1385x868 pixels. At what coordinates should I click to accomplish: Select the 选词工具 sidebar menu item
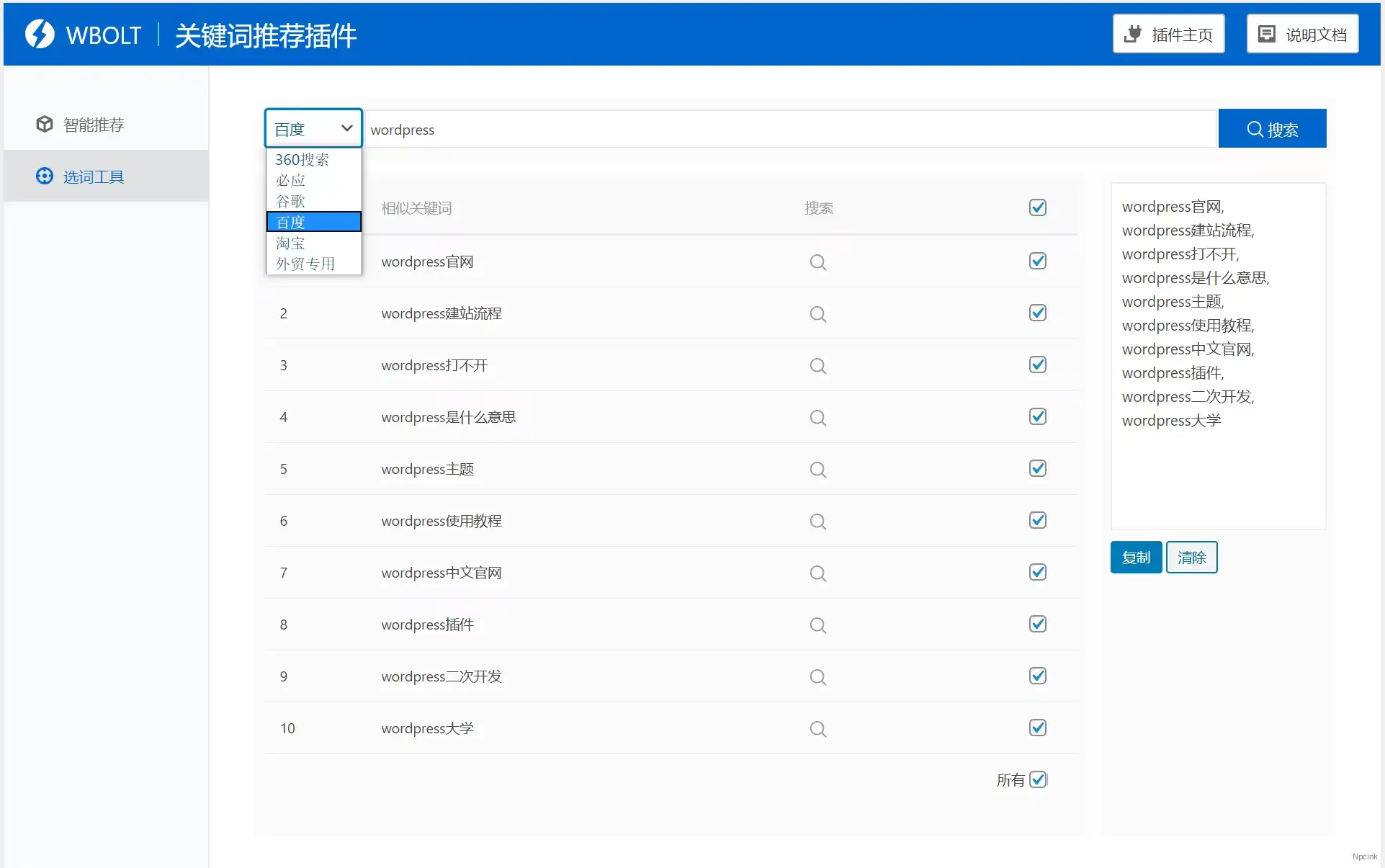click(92, 176)
